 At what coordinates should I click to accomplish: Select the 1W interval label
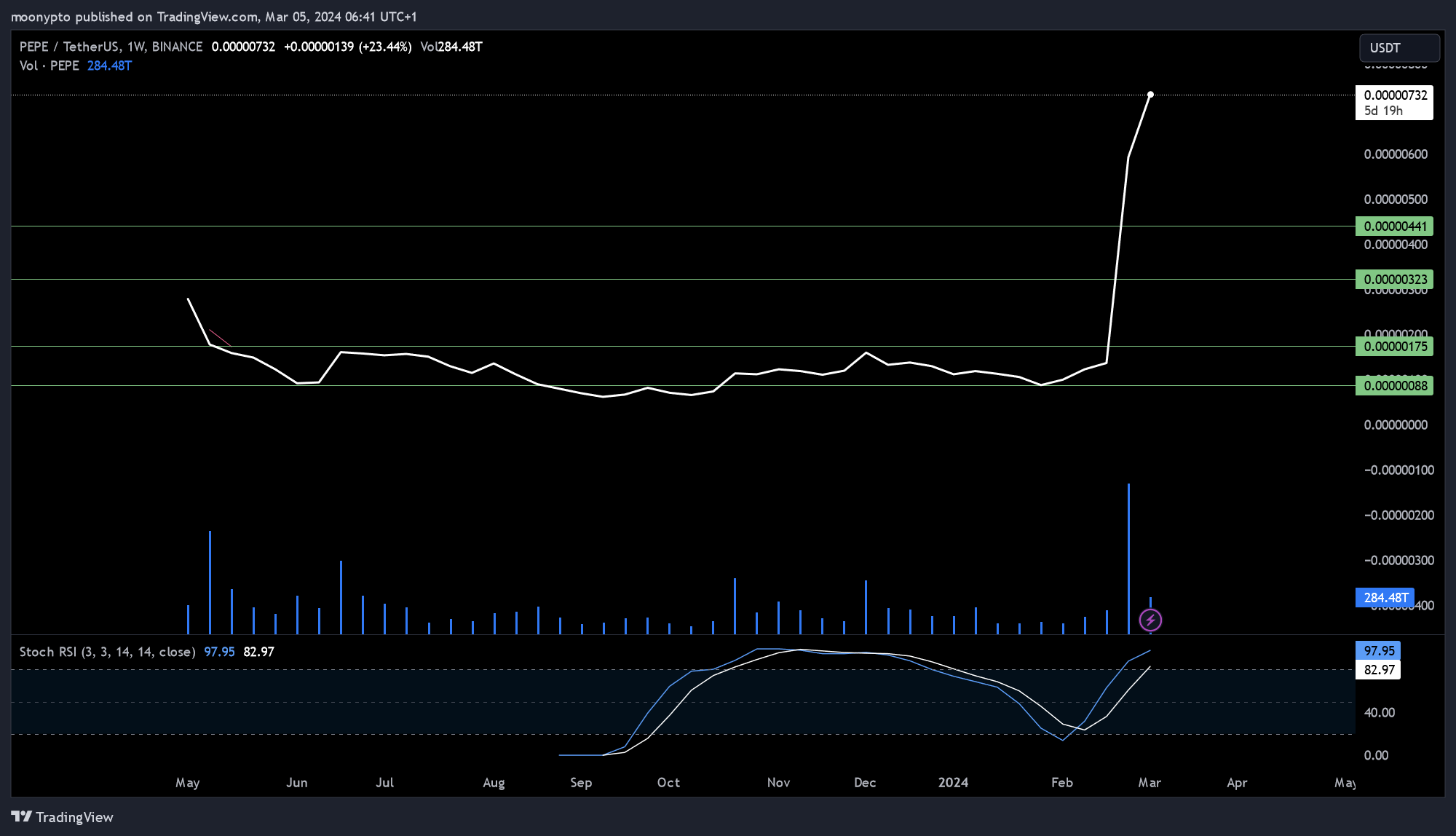click(135, 47)
